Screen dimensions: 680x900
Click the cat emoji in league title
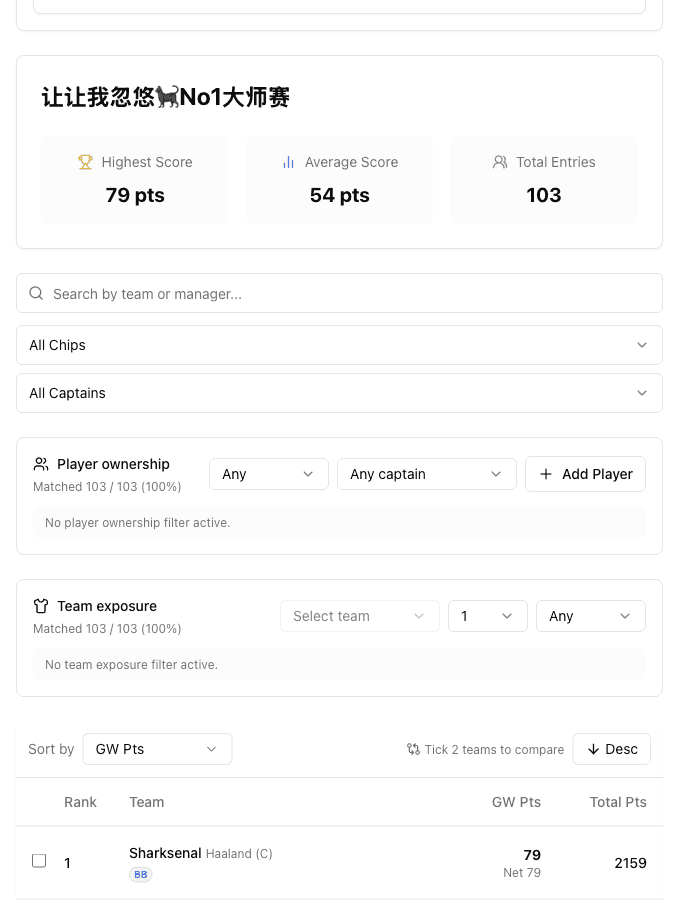point(166,96)
